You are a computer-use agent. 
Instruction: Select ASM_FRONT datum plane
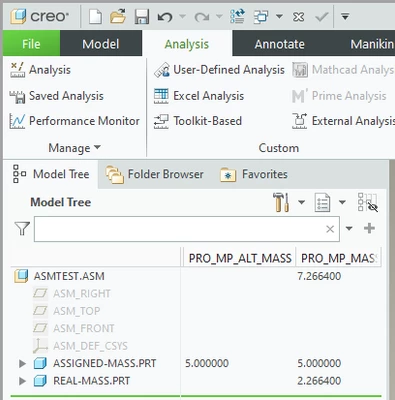tap(84, 328)
